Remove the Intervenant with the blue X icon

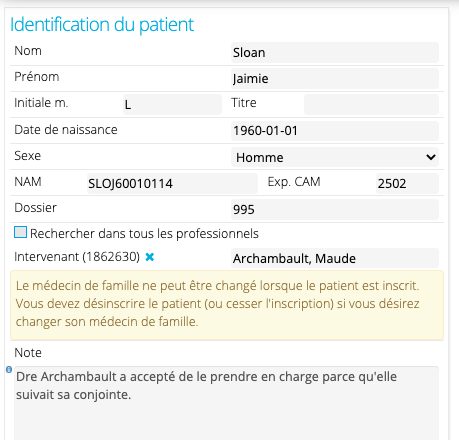pos(150,257)
